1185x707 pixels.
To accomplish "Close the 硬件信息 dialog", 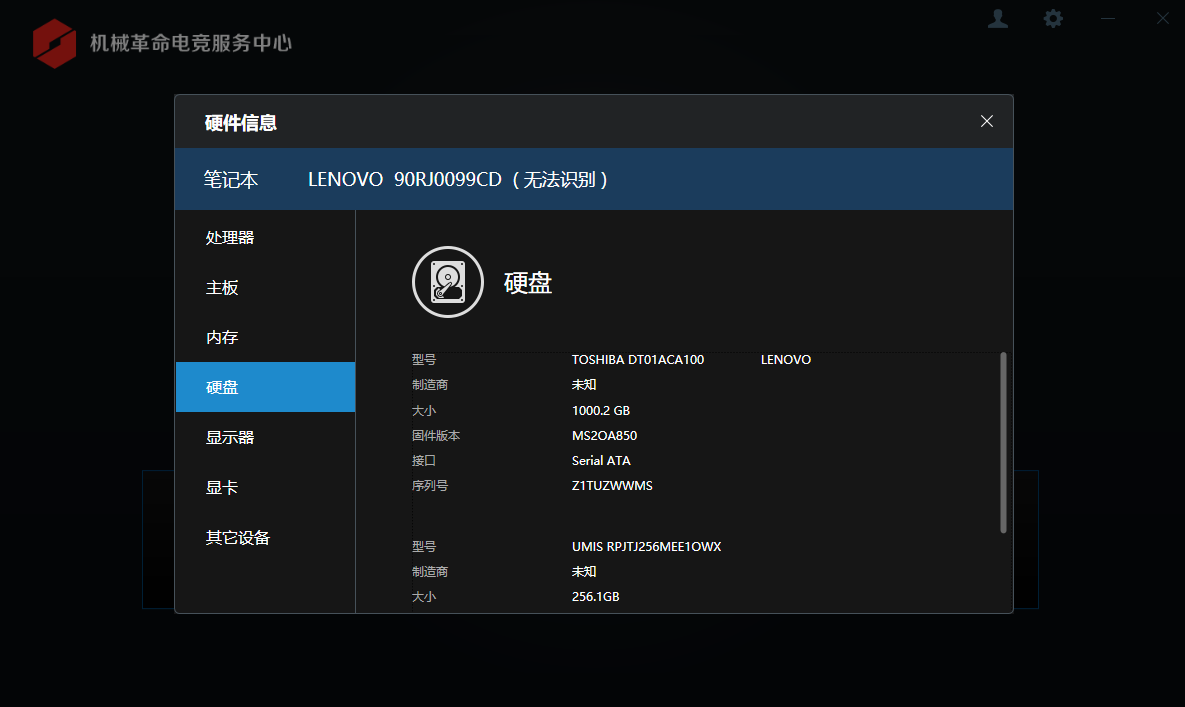I will 986,122.
